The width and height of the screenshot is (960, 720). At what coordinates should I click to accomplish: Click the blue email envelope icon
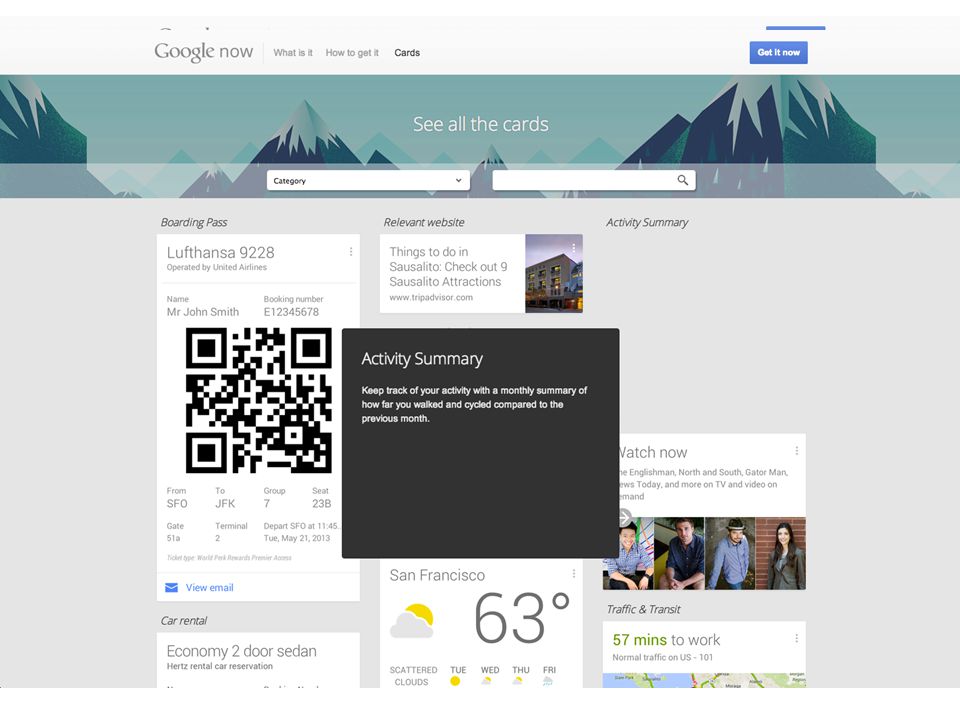tap(171, 588)
